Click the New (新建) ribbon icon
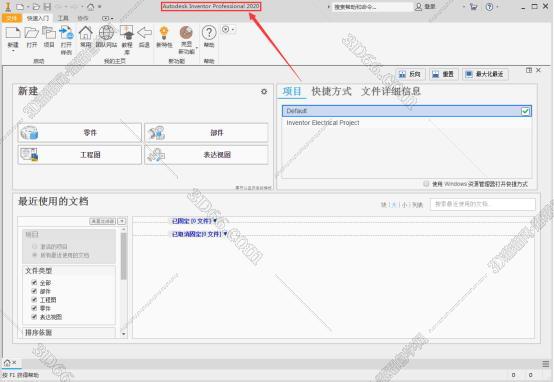 tap(13, 34)
